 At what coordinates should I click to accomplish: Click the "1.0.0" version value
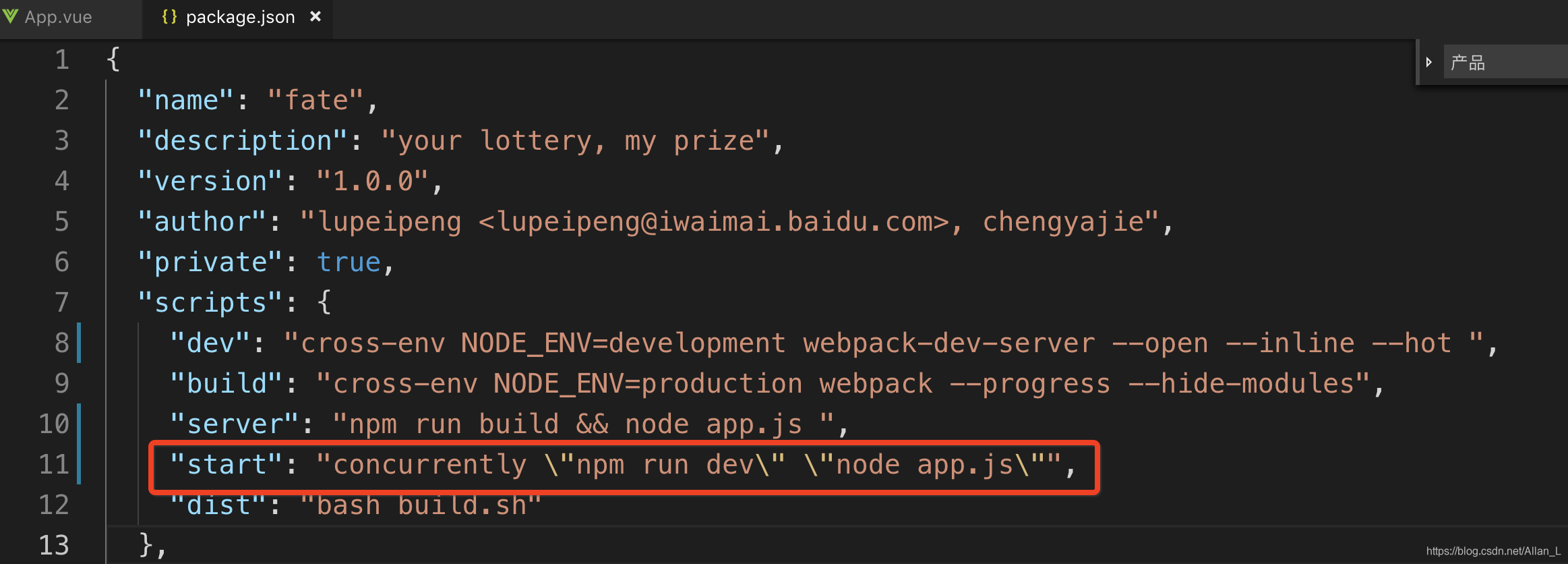tap(372, 181)
